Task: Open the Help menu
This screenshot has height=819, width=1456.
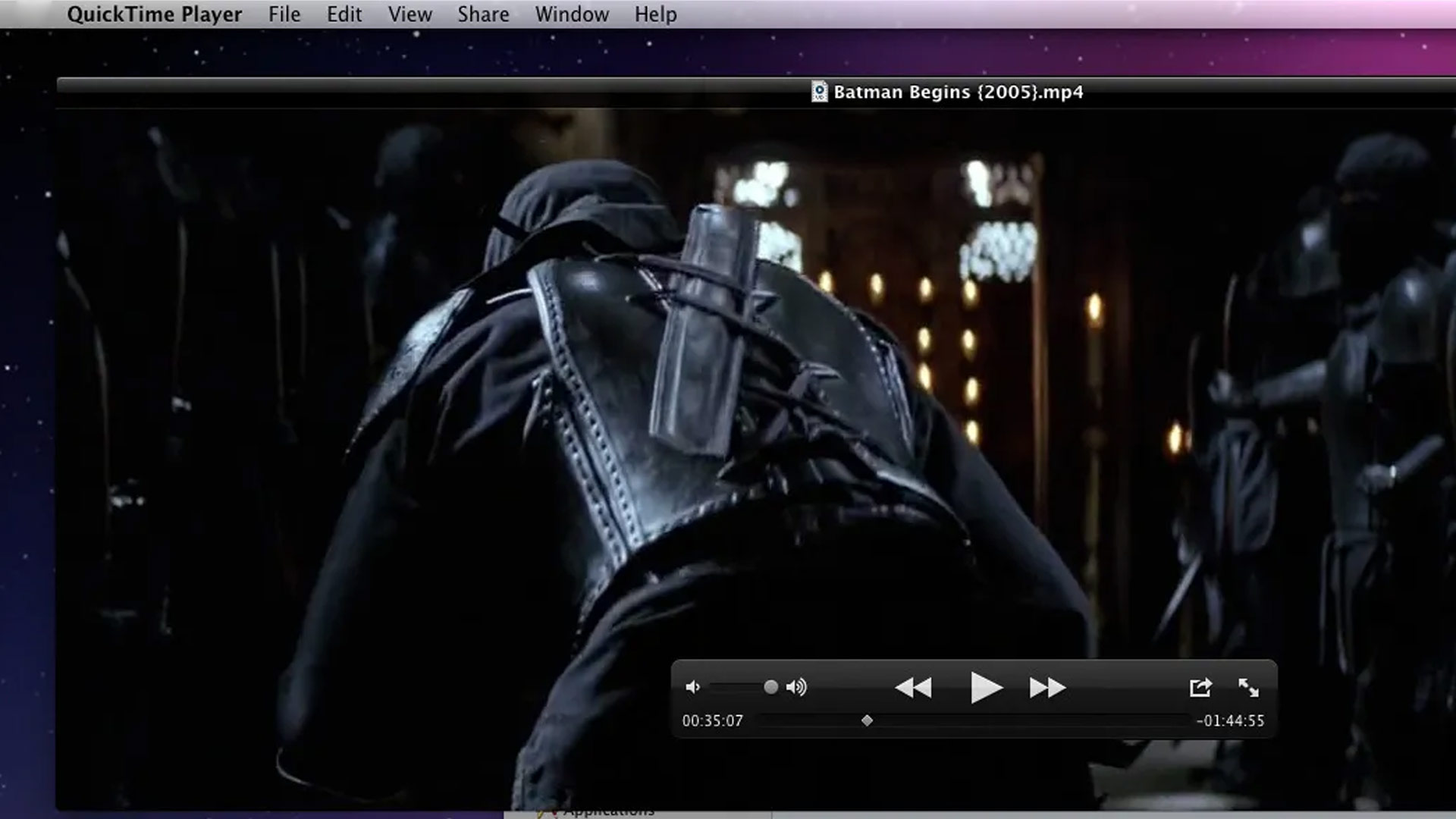Action: click(656, 14)
